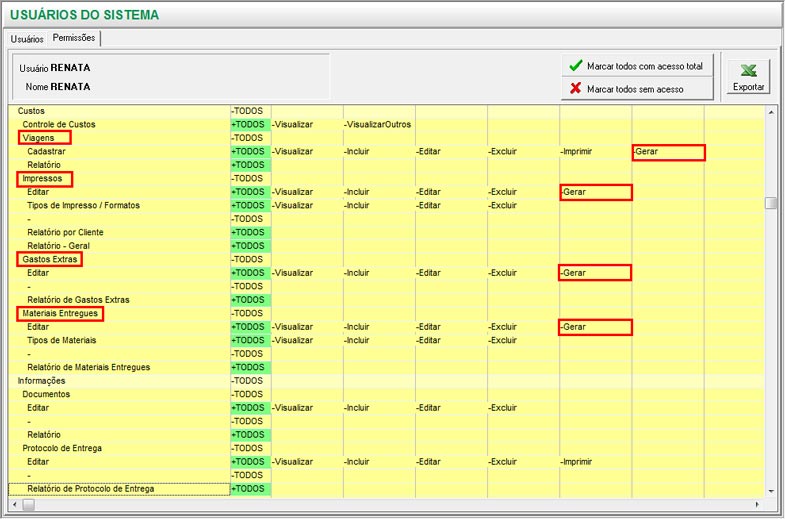Screen dimensions: 785x519
Task: Select Relatório row under Documentos
Action: pos(119,435)
